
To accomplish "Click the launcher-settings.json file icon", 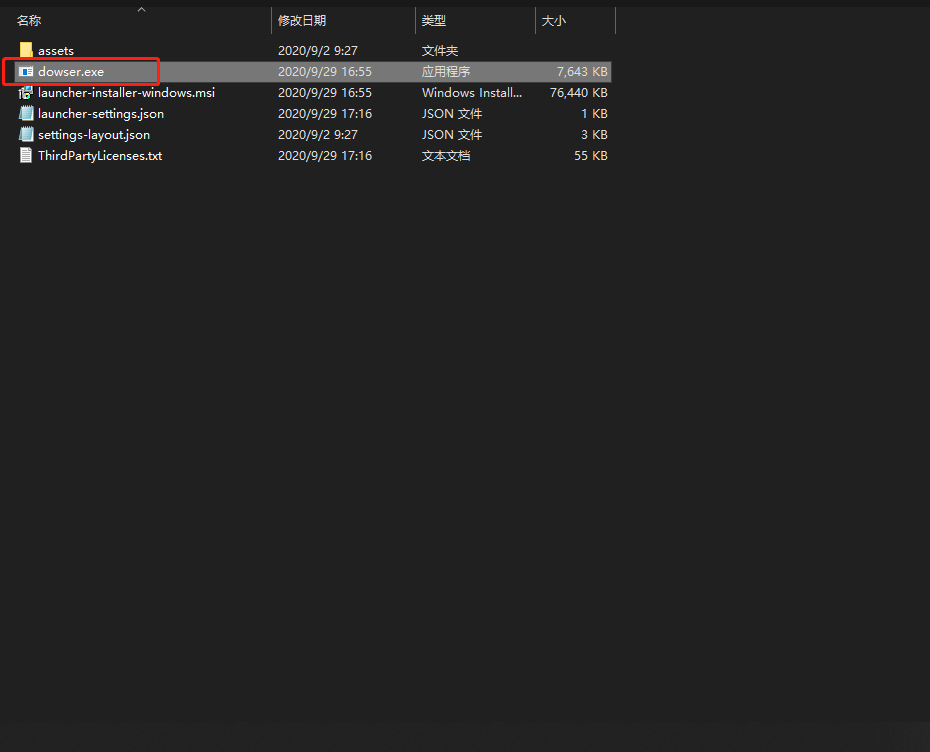I will (x=26, y=113).
